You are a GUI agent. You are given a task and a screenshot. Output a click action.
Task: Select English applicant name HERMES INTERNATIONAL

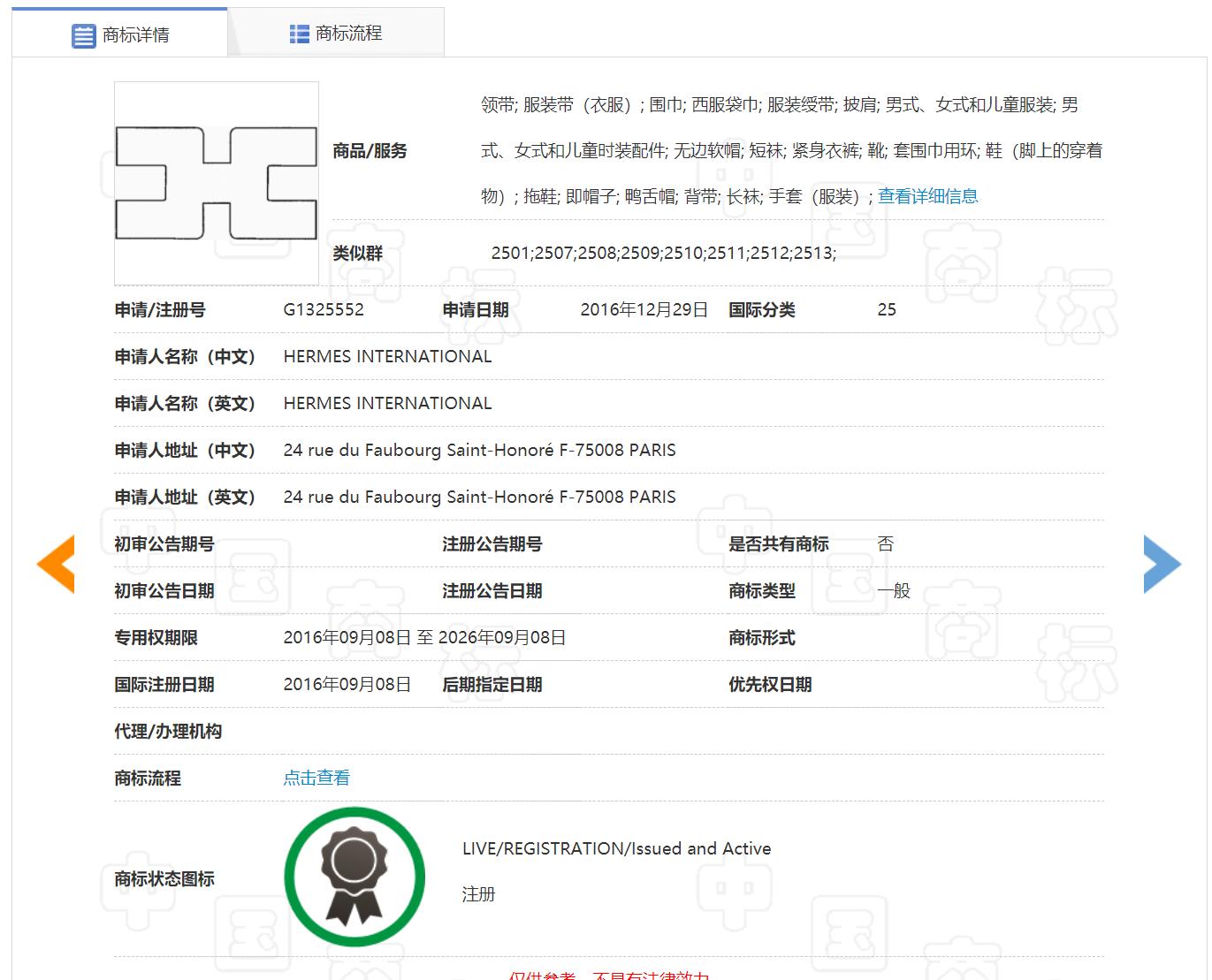pyautogui.click(x=387, y=403)
